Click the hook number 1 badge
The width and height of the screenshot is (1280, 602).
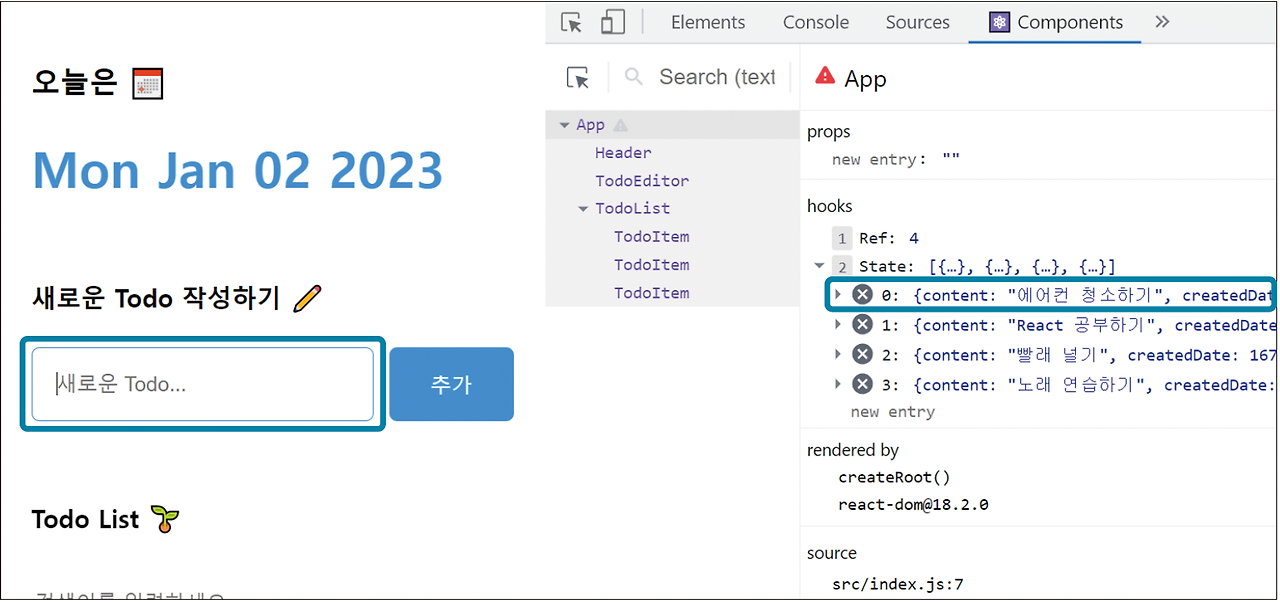842,238
